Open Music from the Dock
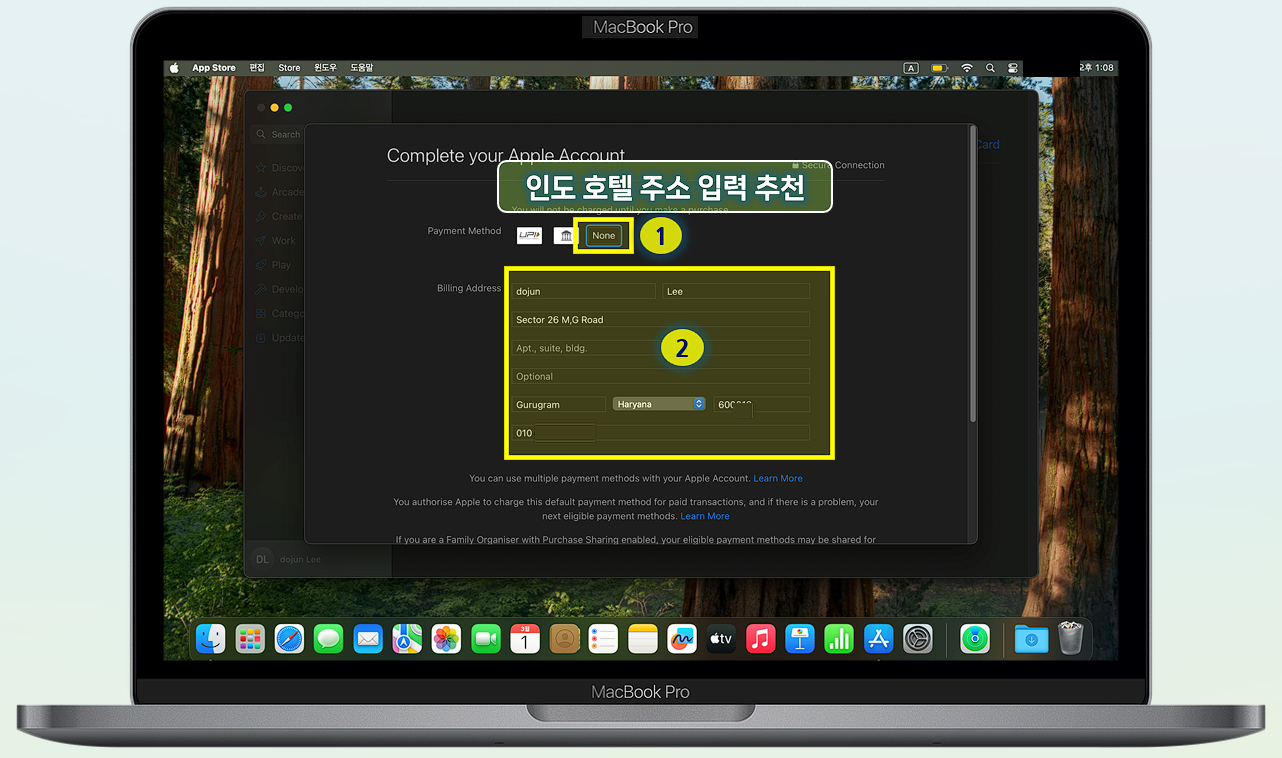This screenshot has height=758, width=1282. pyautogui.click(x=760, y=638)
